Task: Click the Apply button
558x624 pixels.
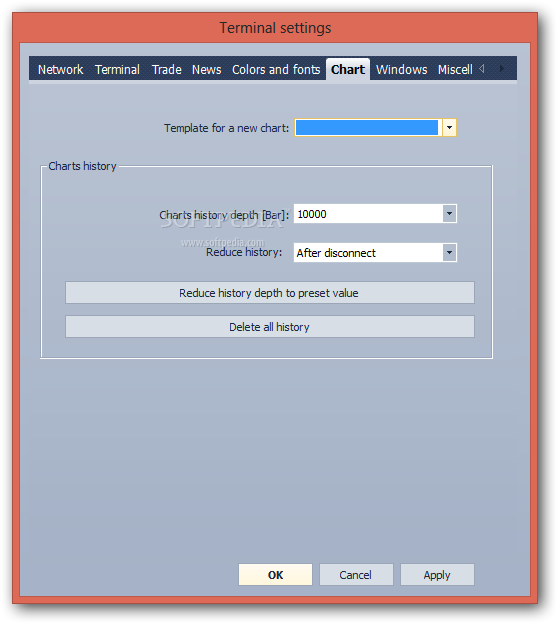Action: click(437, 575)
